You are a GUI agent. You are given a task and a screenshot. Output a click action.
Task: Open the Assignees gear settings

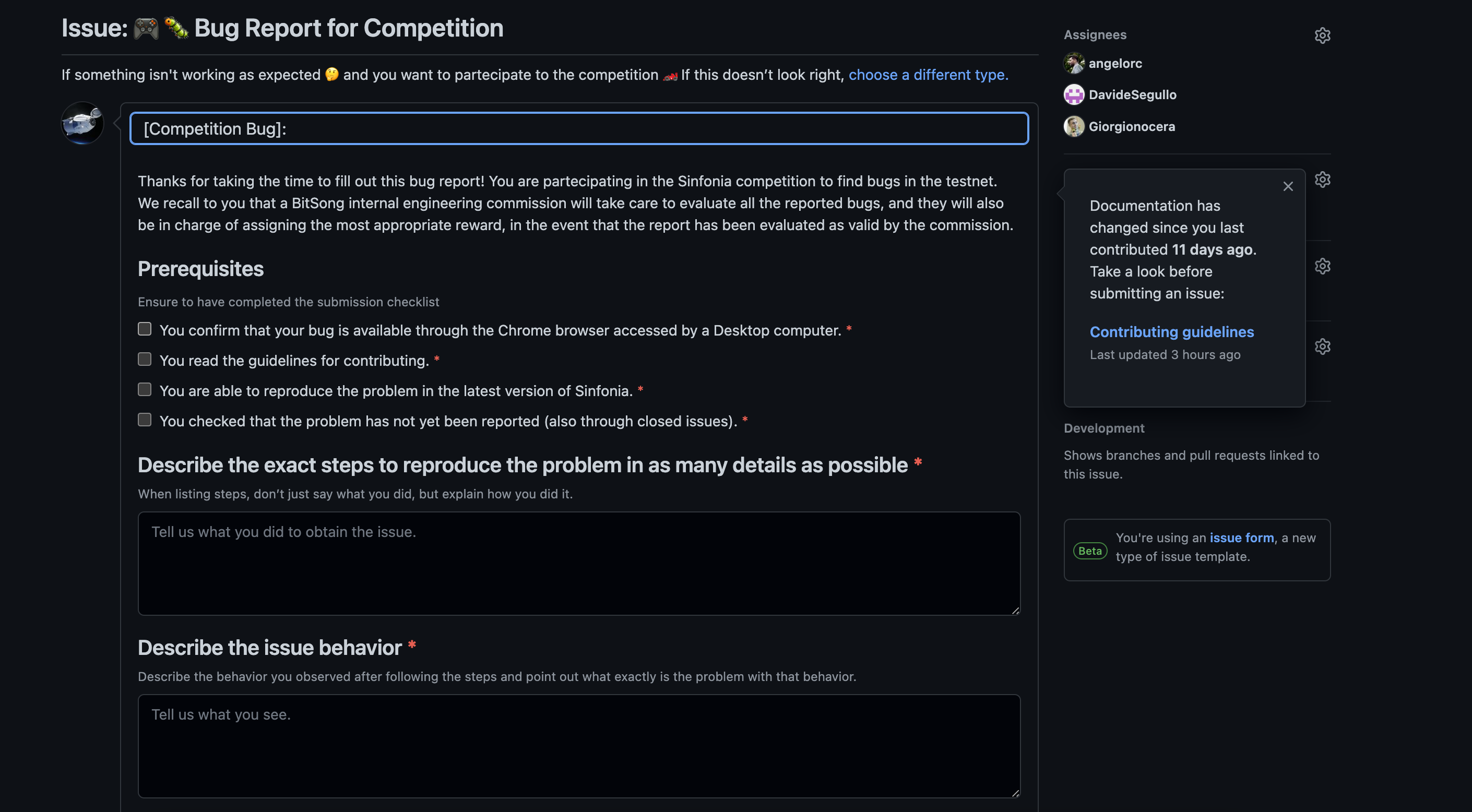pos(1322,35)
